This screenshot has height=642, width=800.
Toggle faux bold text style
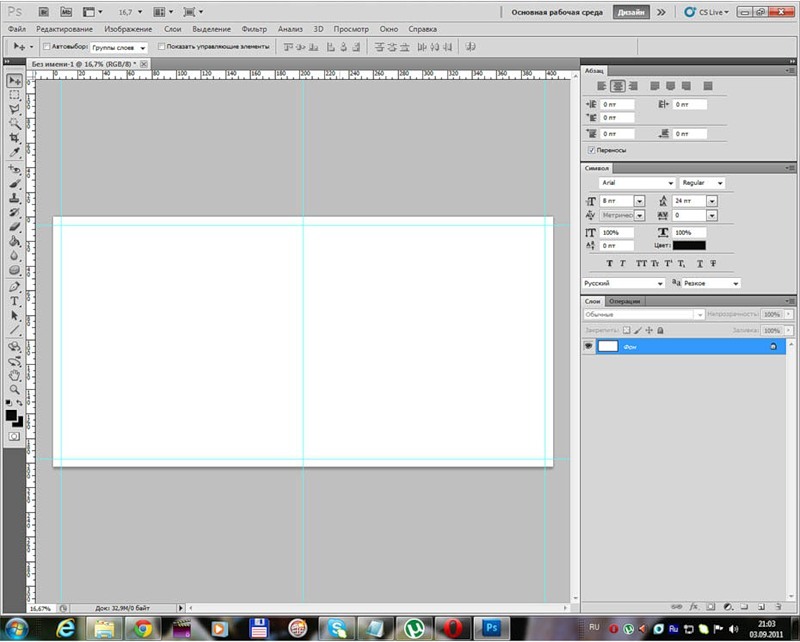(609, 263)
